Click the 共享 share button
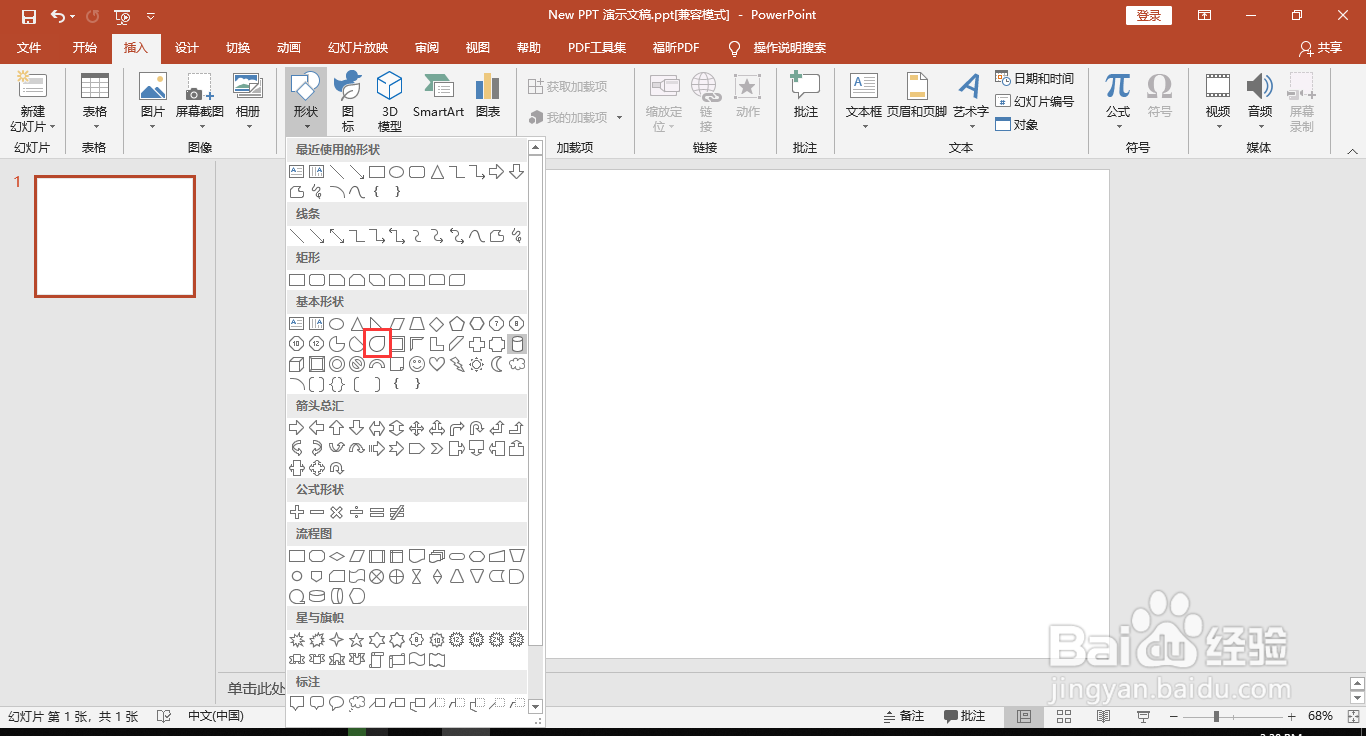Image resolution: width=1366 pixels, height=736 pixels. [1320, 47]
